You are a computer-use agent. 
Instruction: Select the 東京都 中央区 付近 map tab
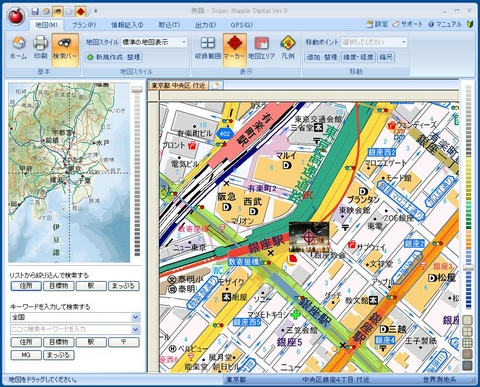(x=178, y=85)
